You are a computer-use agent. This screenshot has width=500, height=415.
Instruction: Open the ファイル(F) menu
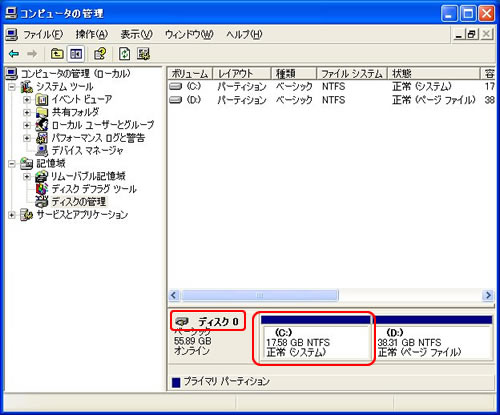(43, 34)
